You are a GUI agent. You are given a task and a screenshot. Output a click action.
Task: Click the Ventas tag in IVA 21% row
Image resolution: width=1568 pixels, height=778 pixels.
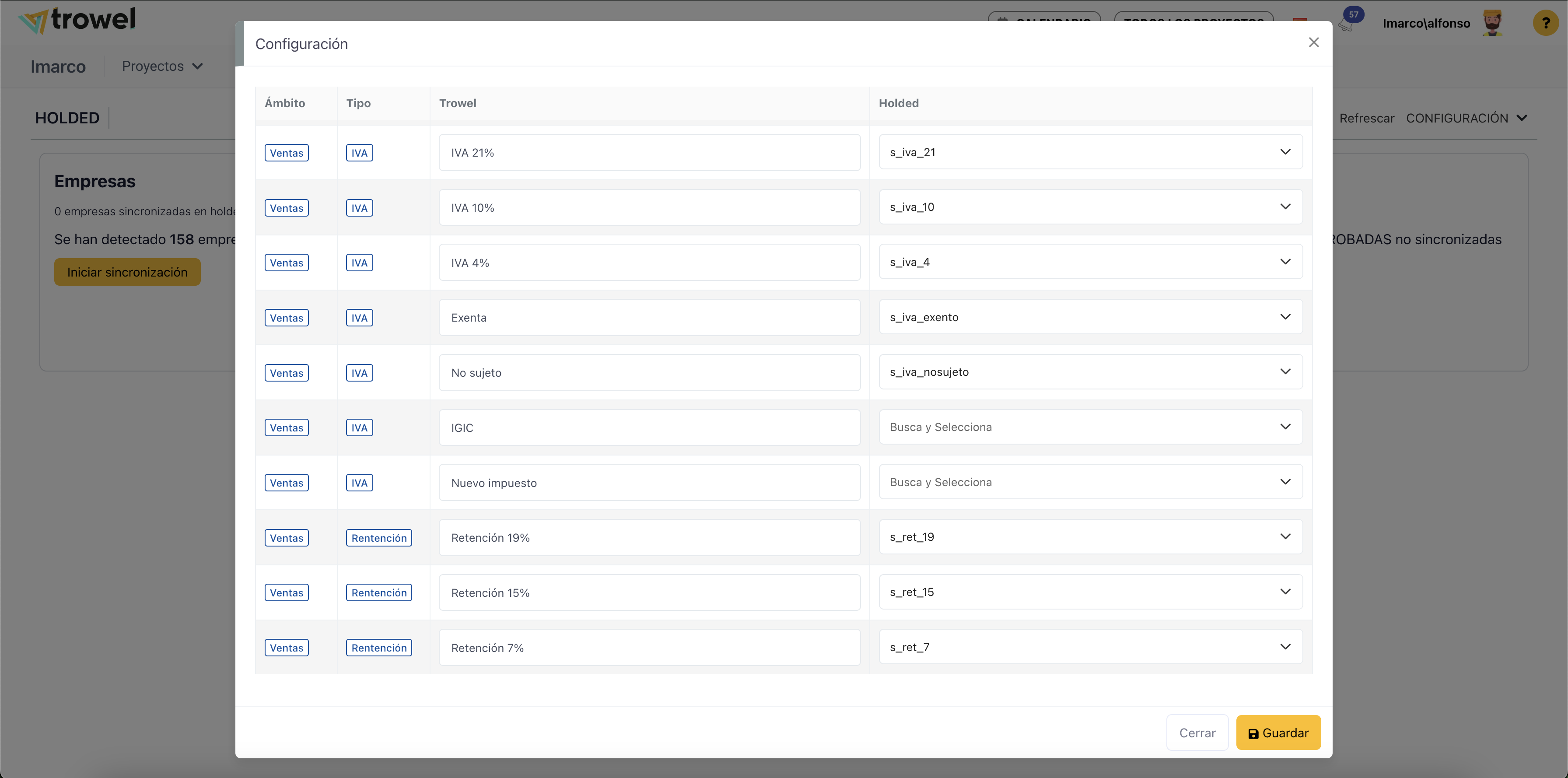286,153
